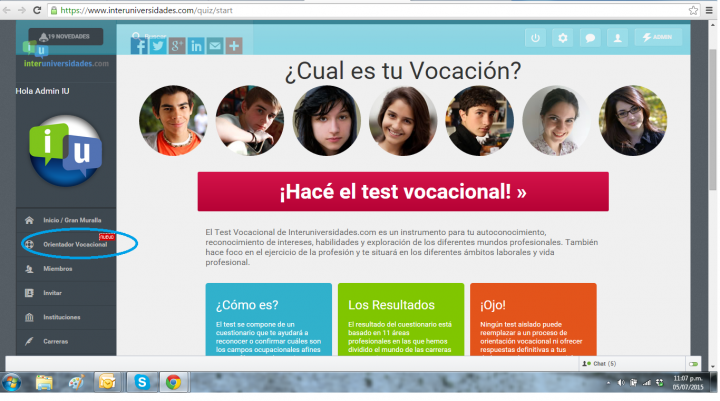Open Skype from the taskbar
Viewport: 720px width, 401px height.
[141, 382]
